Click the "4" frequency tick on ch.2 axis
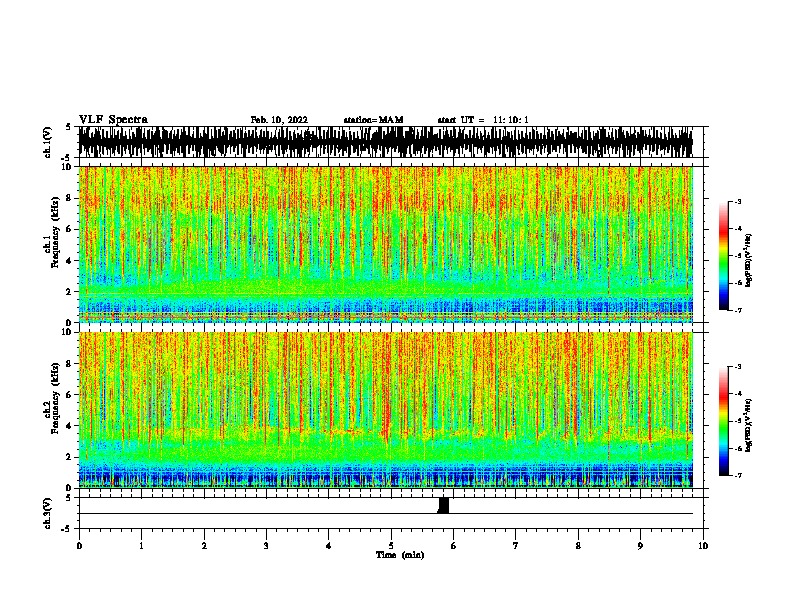Screen dimensions: 792x612 (70, 426)
